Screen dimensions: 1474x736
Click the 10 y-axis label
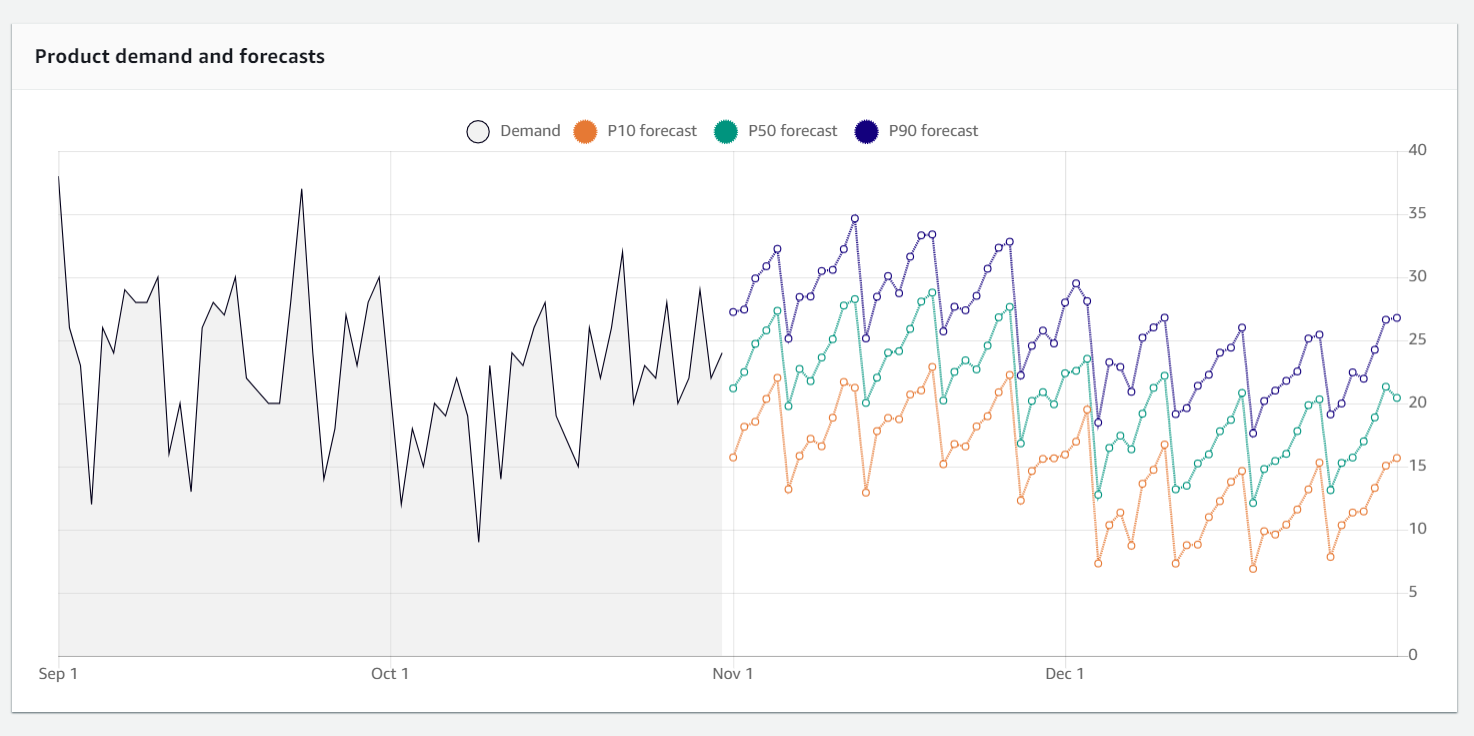pyautogui.click(x=1417, y=528)
